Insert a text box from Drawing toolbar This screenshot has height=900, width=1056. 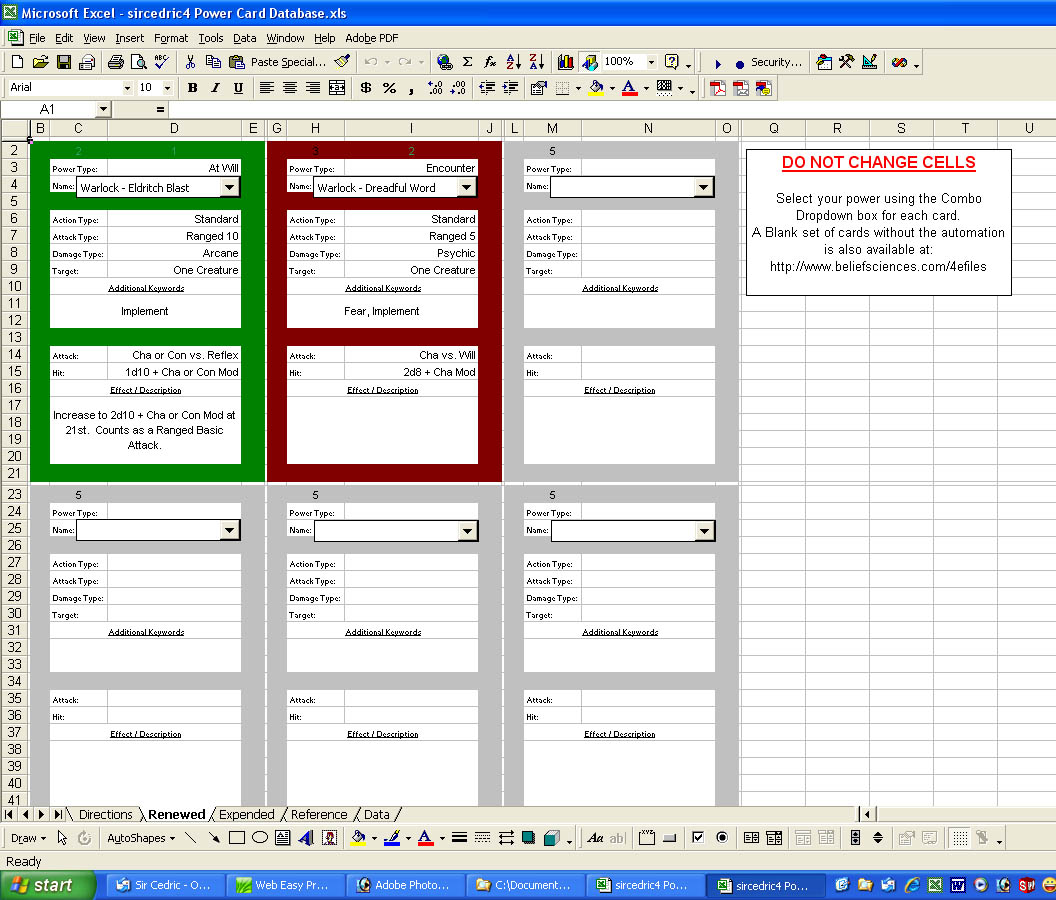(283, 838)
